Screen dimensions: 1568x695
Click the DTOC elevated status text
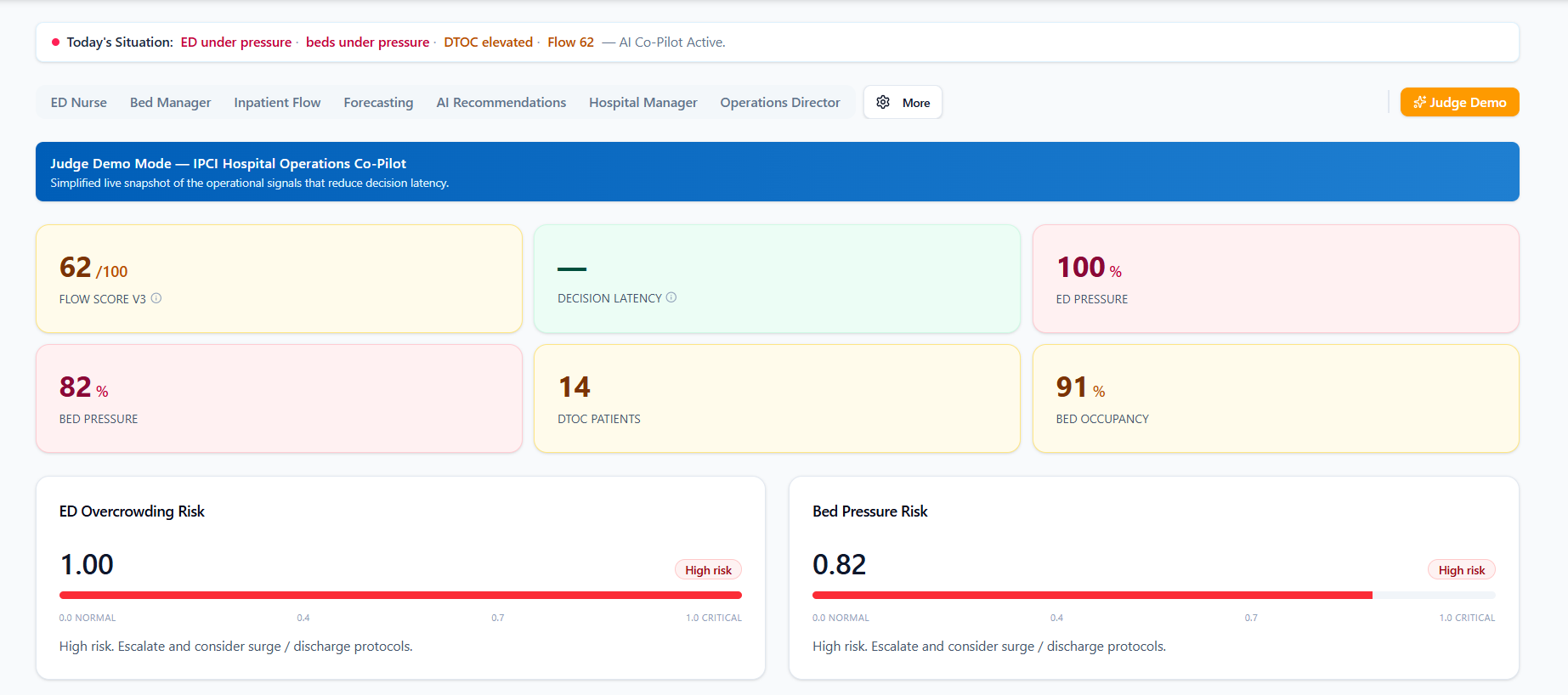point(488,42)
